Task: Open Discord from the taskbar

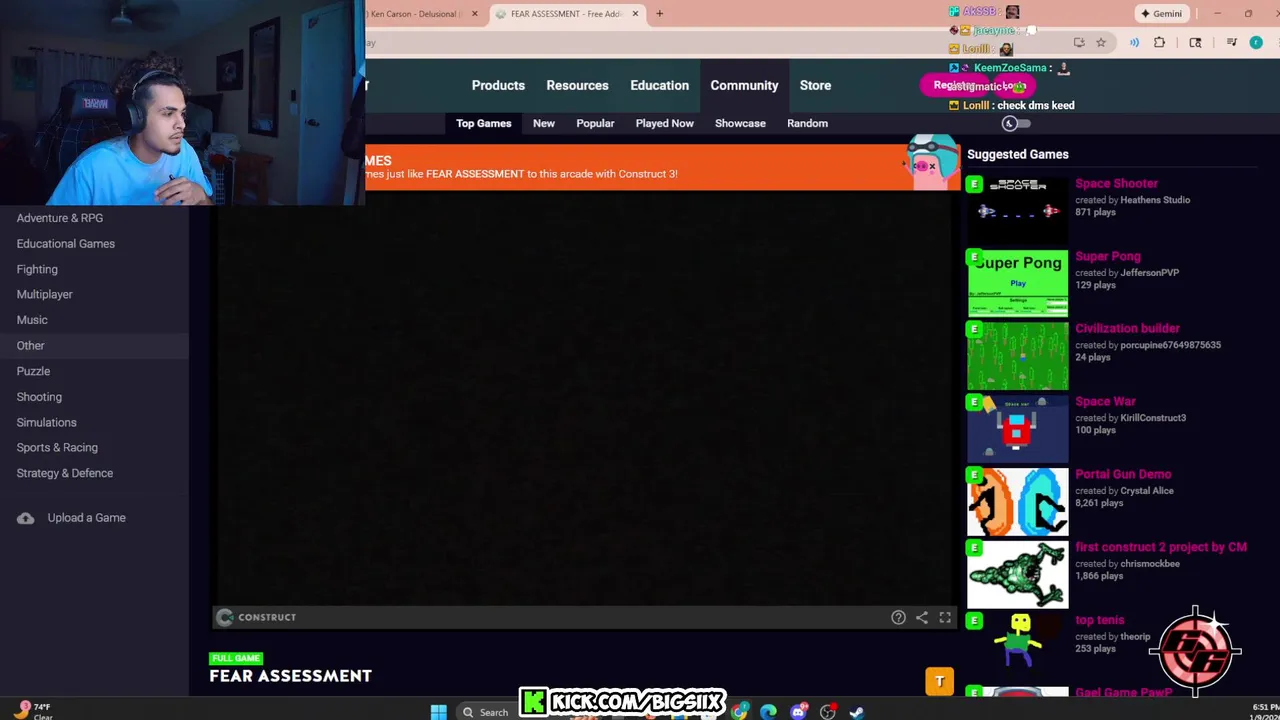Action: tap(798, 712)
